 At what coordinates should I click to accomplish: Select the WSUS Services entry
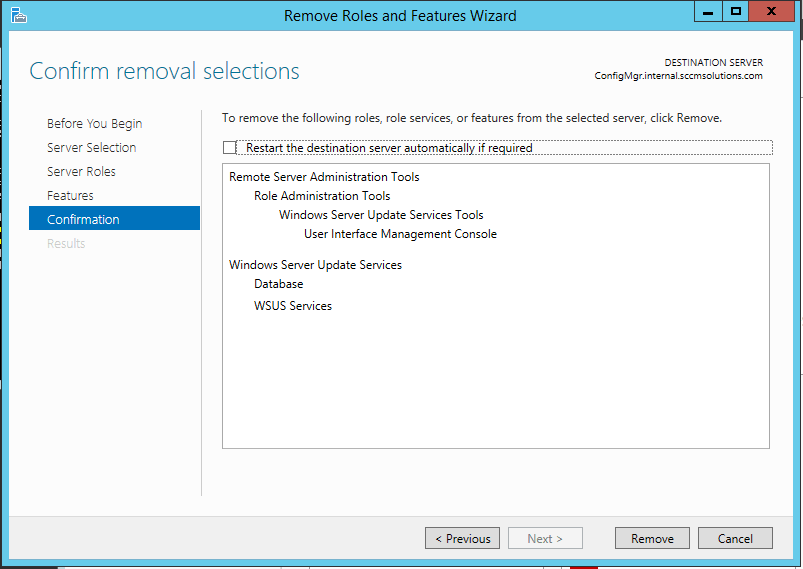293,306
